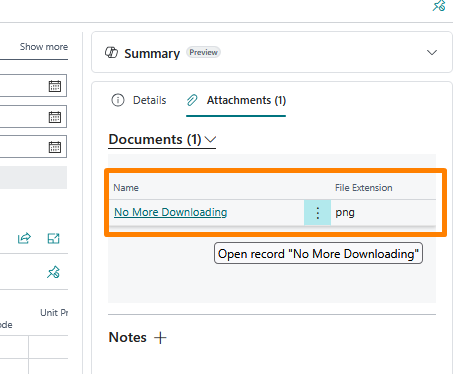Open the third calendar date picker icon
Viewport: 472px width, 374px height.
(x=55, y=147)
